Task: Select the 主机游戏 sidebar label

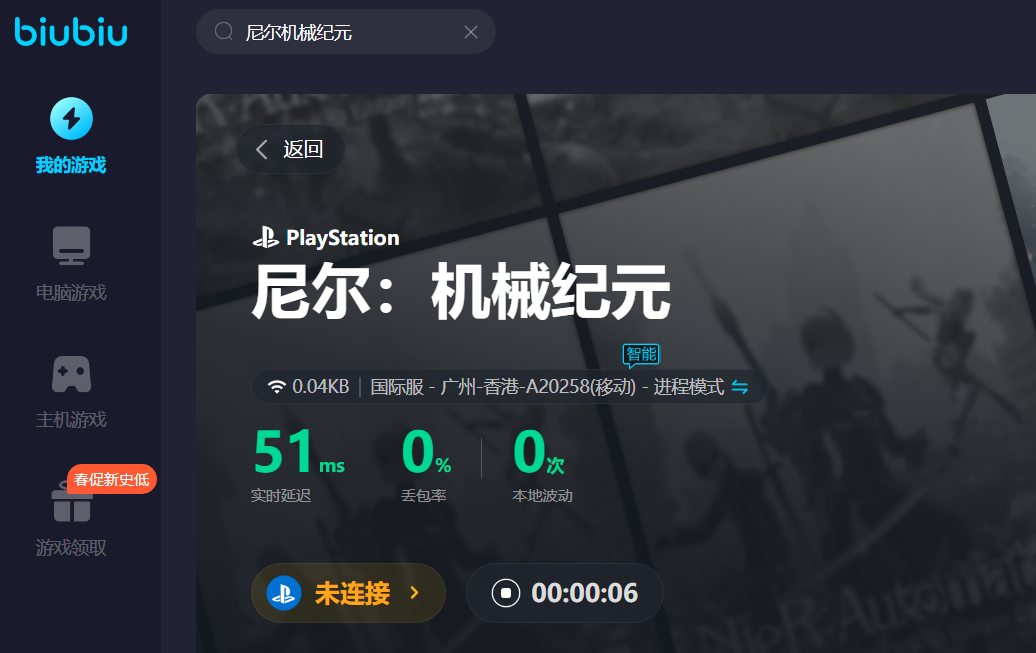Action: [71, 420]
